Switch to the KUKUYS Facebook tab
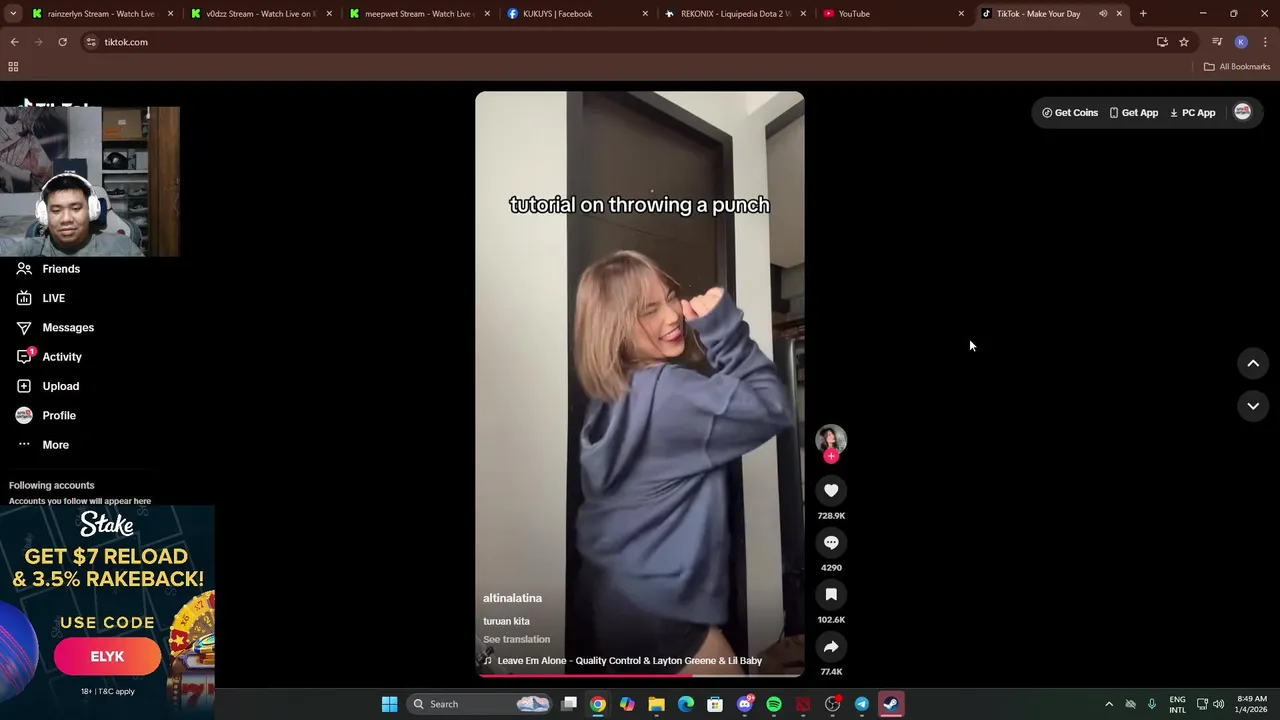1280x720 pixels. 575,14
